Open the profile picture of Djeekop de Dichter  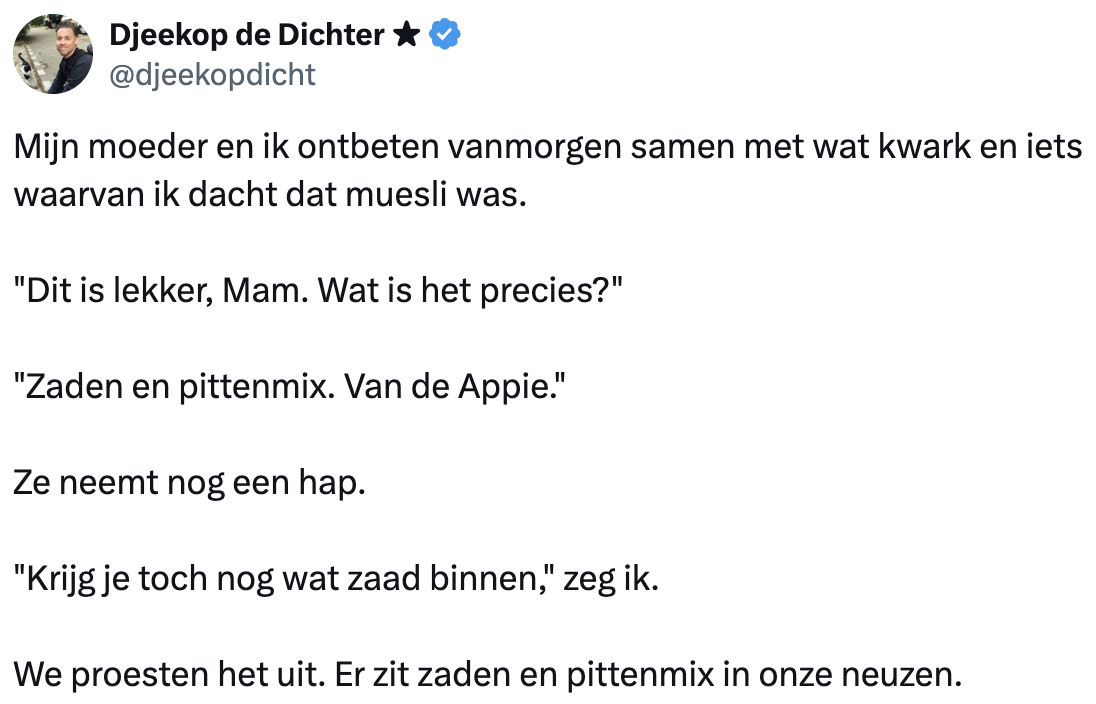coord(53,54)
